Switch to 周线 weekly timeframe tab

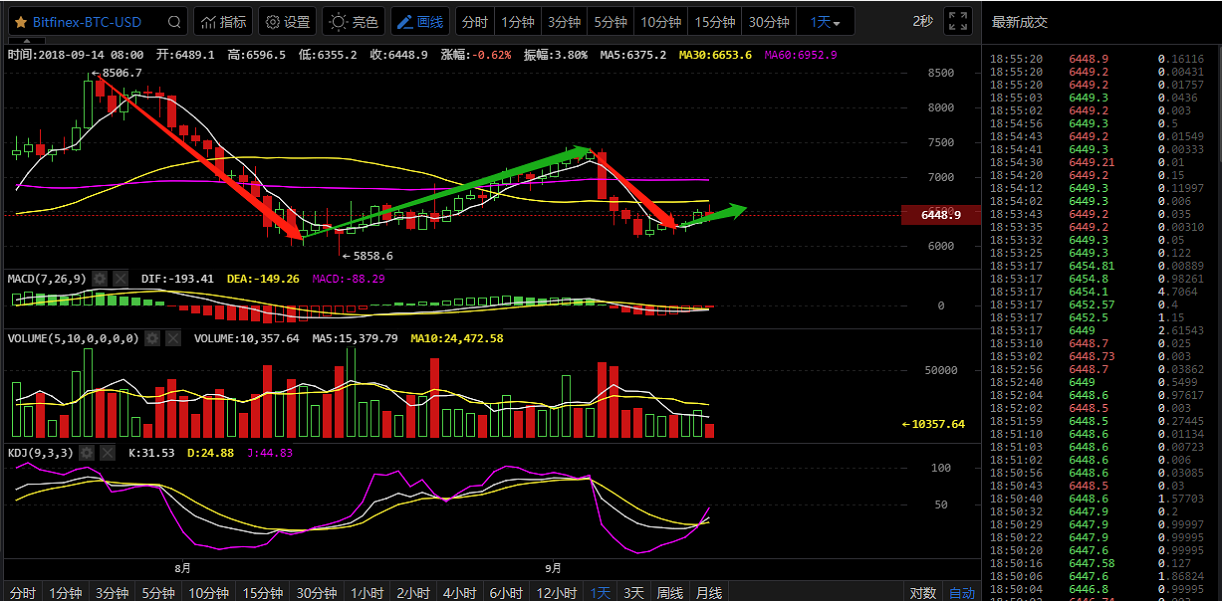[670, 593]
